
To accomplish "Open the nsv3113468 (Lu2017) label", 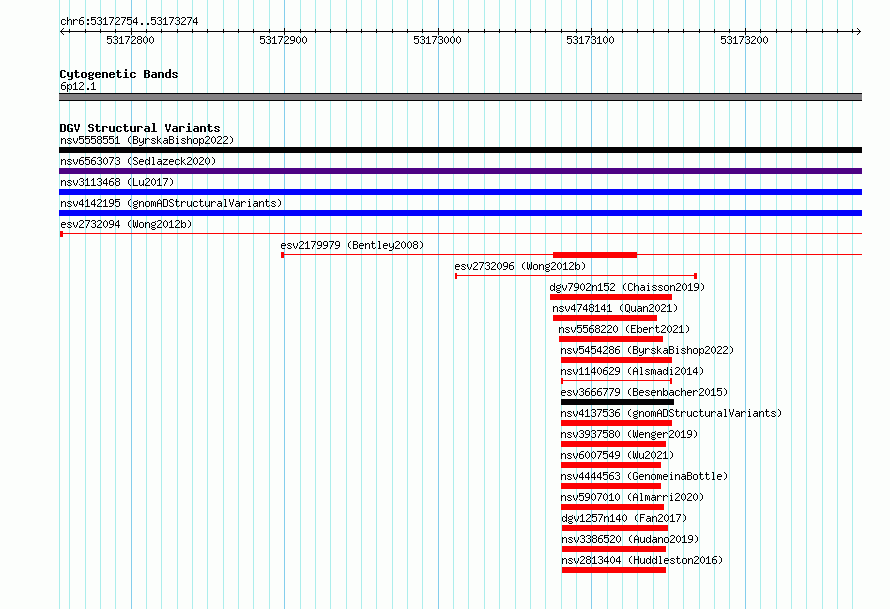I will (117, 182).
